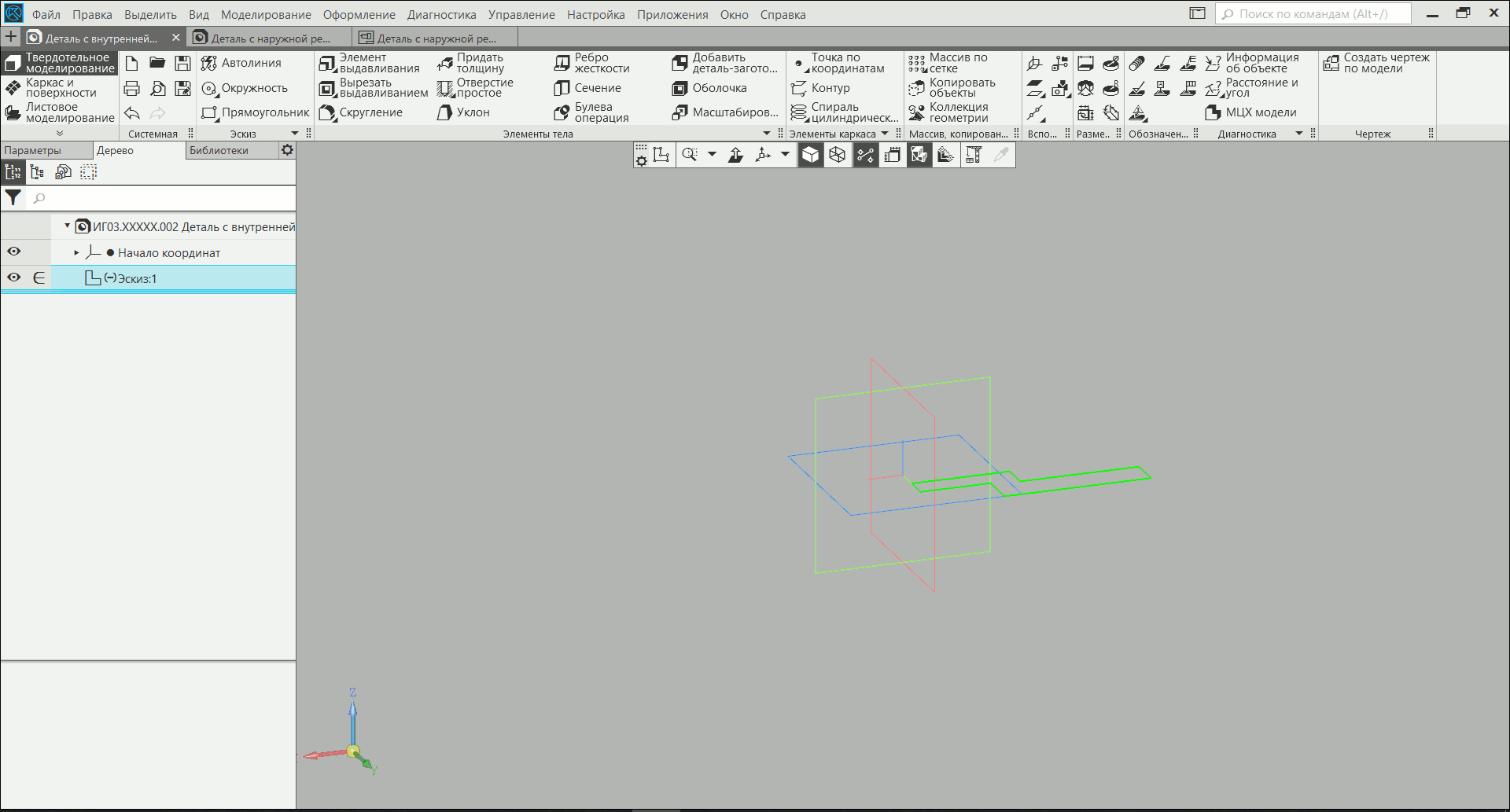Open Булева операция boolean tool
This screenshot has width=1510, height=812.
[591, 112]
